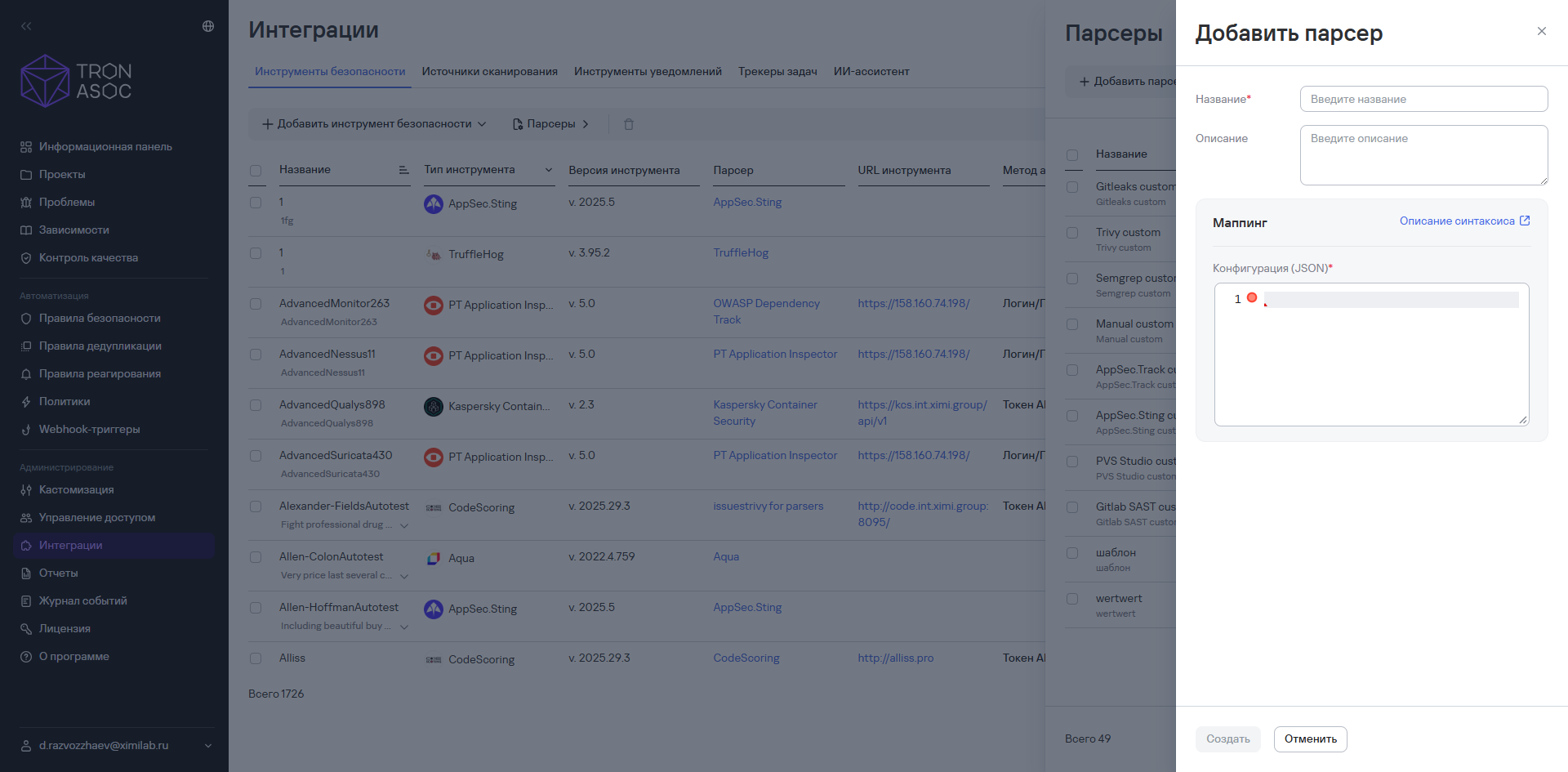Image resolution: width=1568 pixels, height=772 pixels.
Task: Collapse the sidebar with double-chevron icon
Action: (x=26, y=26)
